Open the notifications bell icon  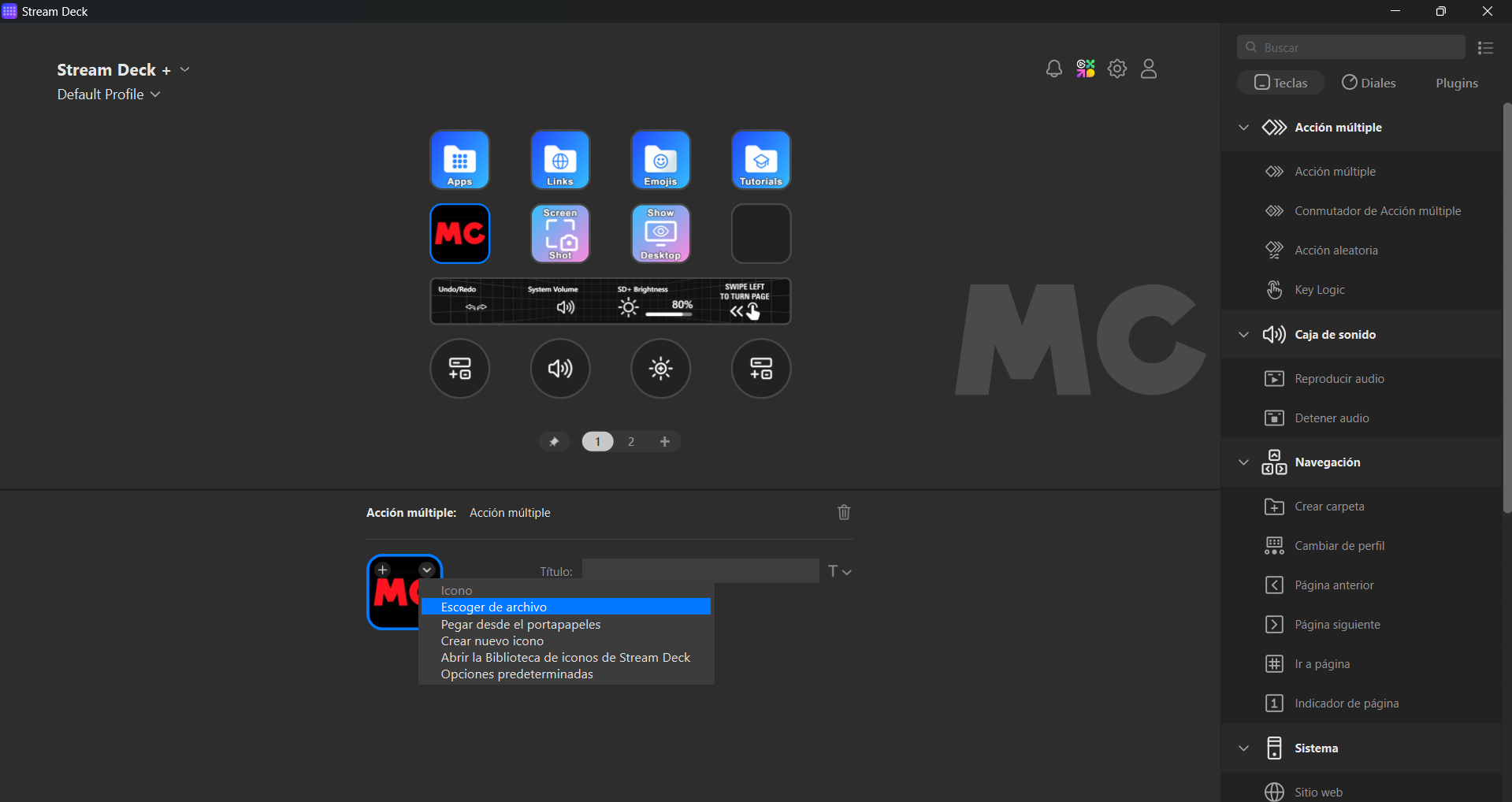click(x=1053, y=69)
